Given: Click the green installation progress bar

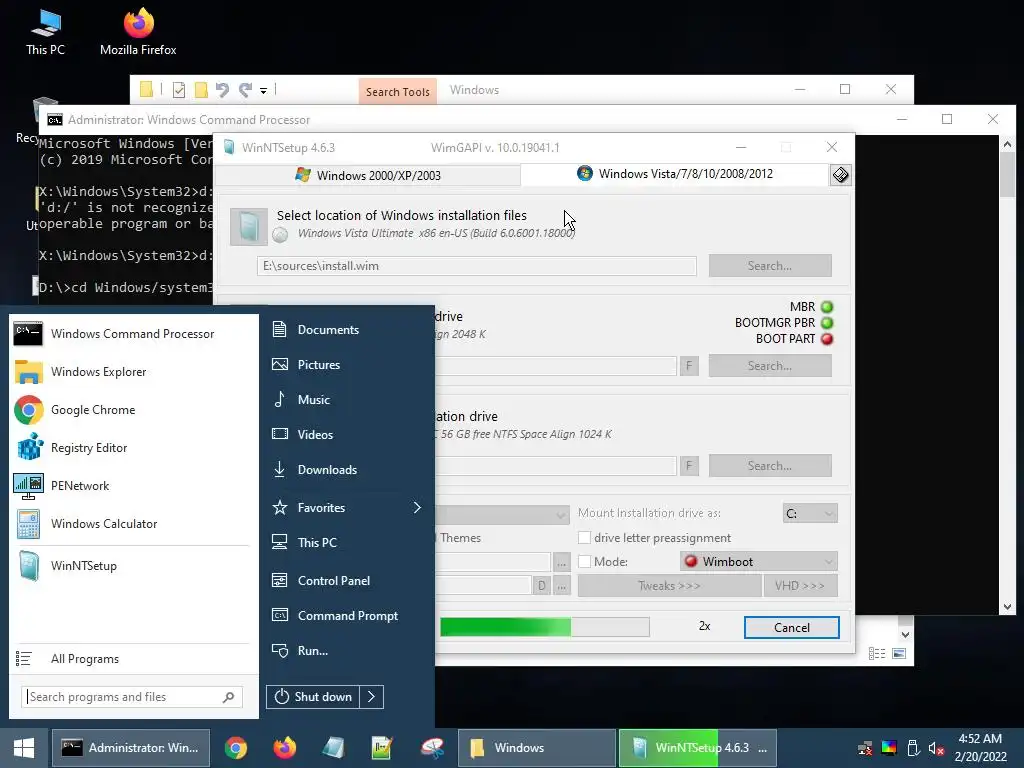Looking at the screenshot, I should tap(545, 627).
